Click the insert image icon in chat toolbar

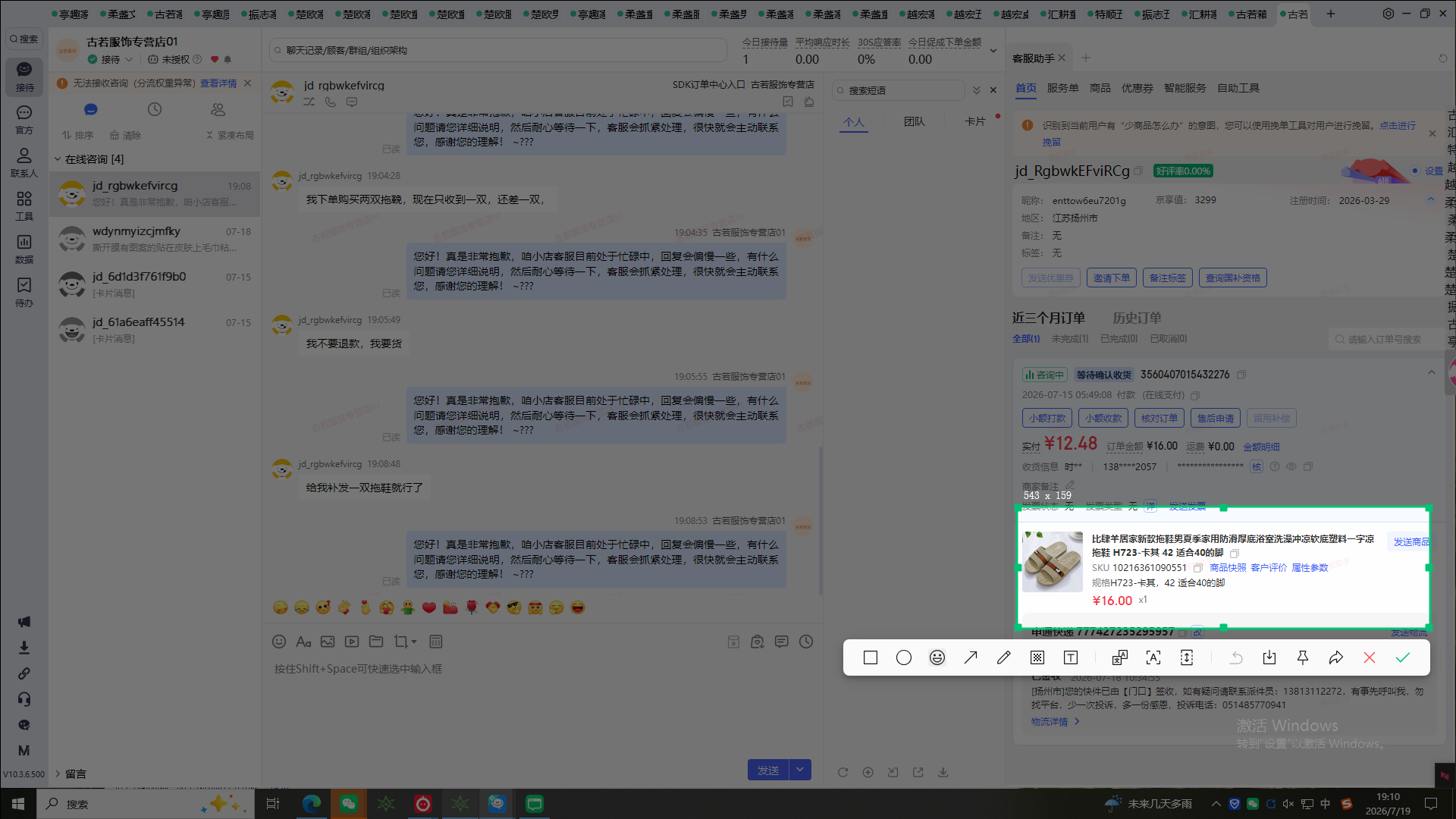tap(328, 642)
